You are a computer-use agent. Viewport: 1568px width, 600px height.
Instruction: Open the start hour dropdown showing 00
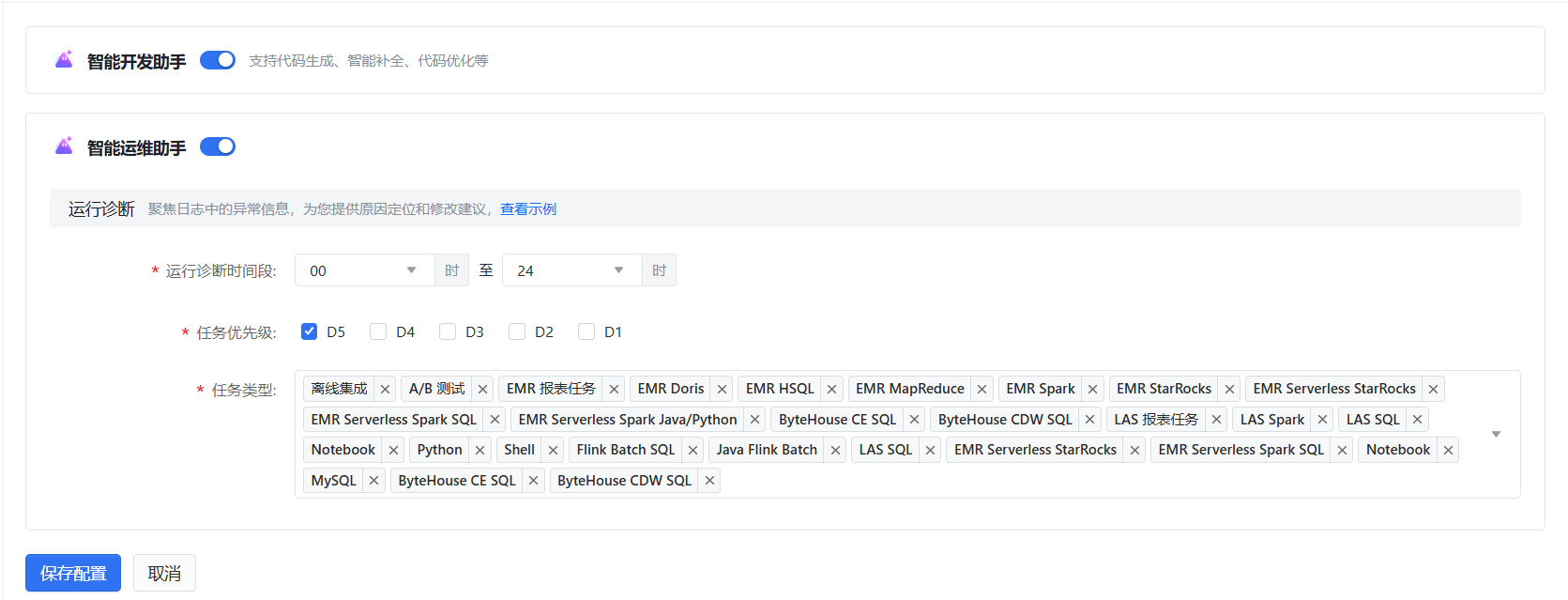click(x=364, y=270)
